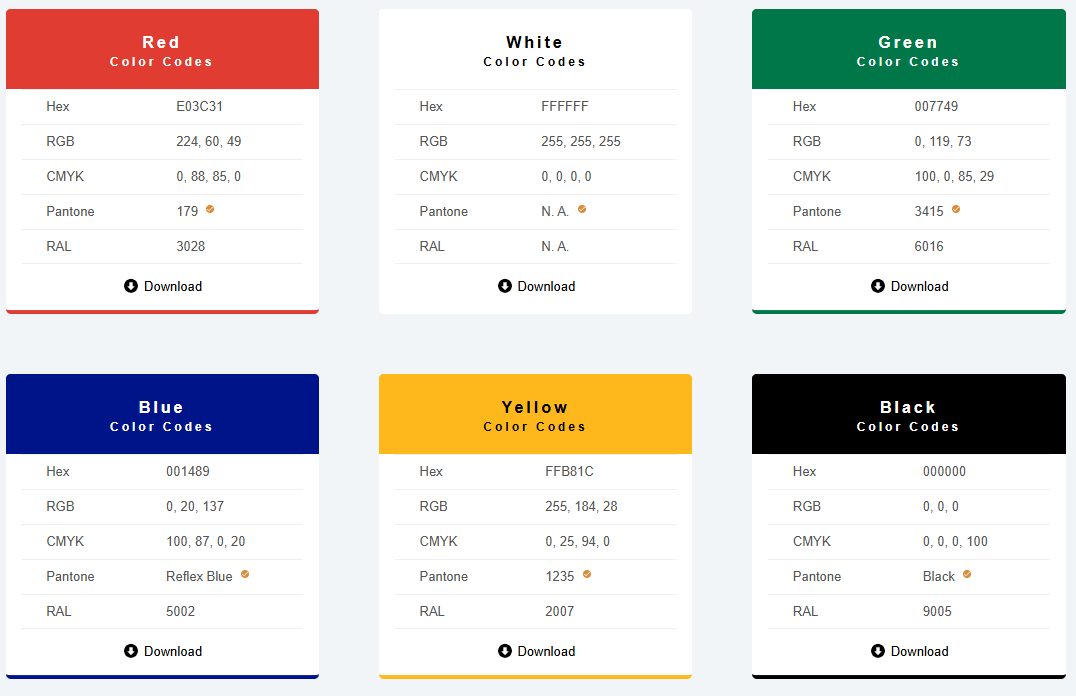
Task: Click the verified badge next to Pantone 179
Action: tap(208, 209)
